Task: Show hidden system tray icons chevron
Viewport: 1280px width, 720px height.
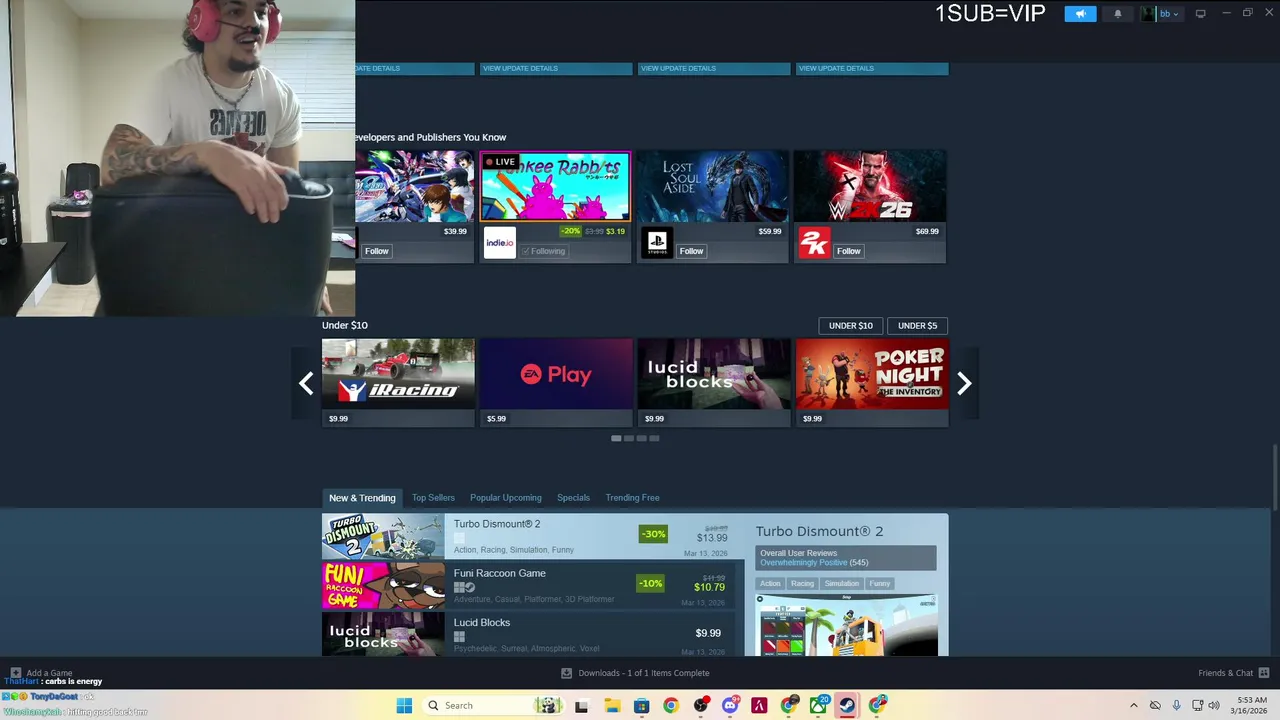Action: [x=1134, y=706]
